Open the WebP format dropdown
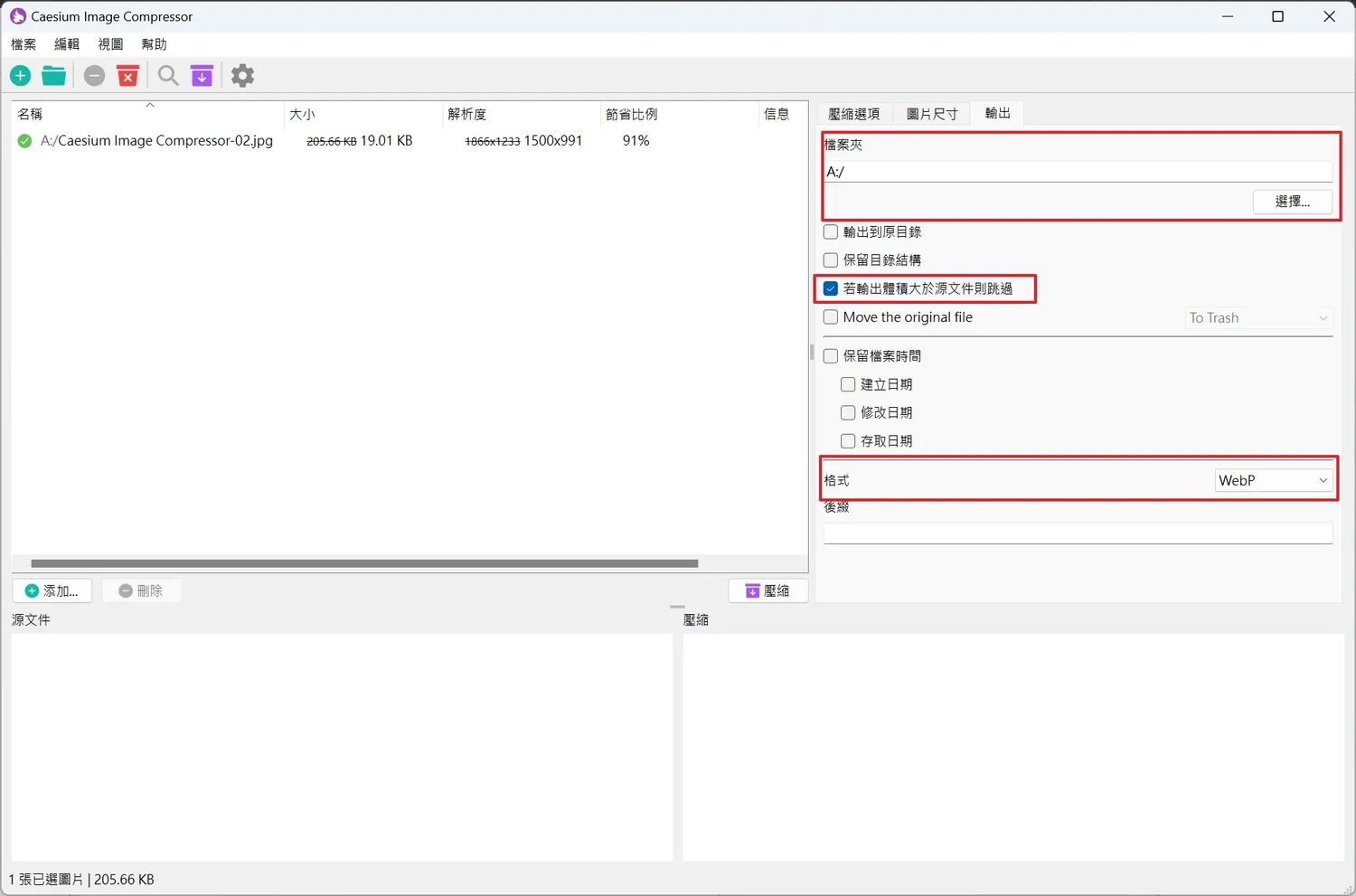The width and height of the screenshot is (1356, 896). click(x=1273, y=481)
